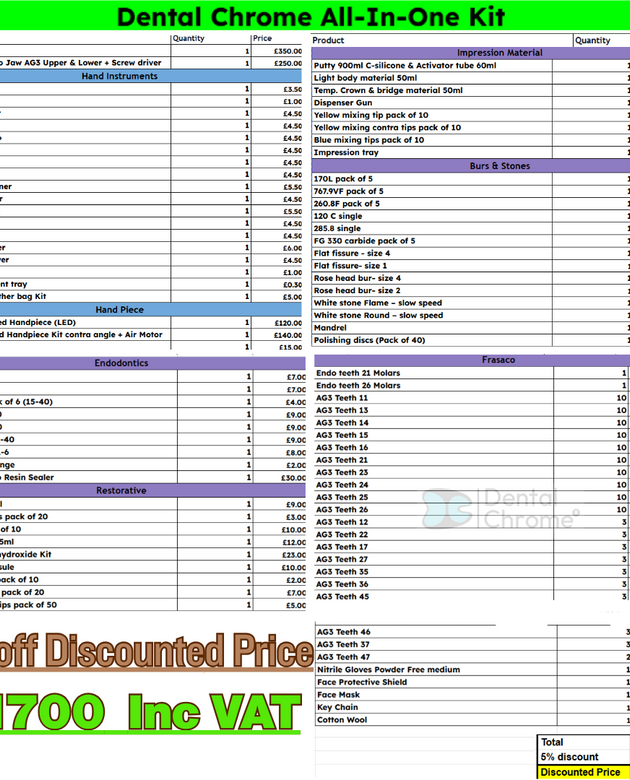Click the 'Hand Instruments' section header
The image size is (630, 780).
coord(119,76)
